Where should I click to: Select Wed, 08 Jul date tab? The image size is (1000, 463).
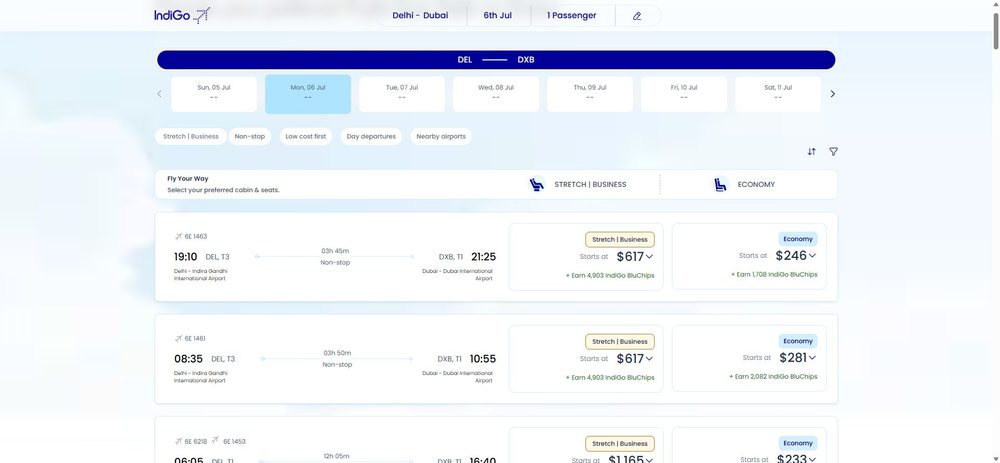point(496,94)
